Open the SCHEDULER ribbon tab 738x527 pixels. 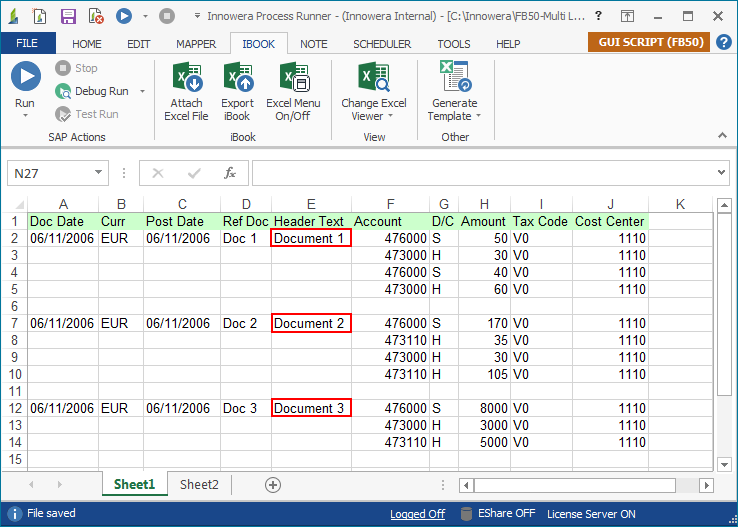click(382, 44)
